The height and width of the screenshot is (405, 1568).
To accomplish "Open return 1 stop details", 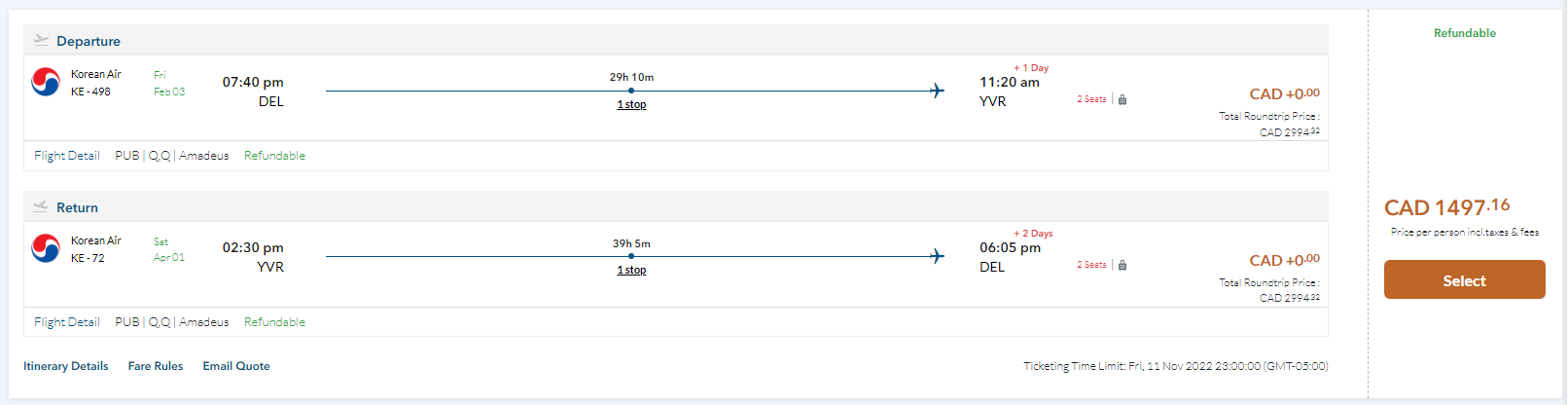I will [631, 270].
